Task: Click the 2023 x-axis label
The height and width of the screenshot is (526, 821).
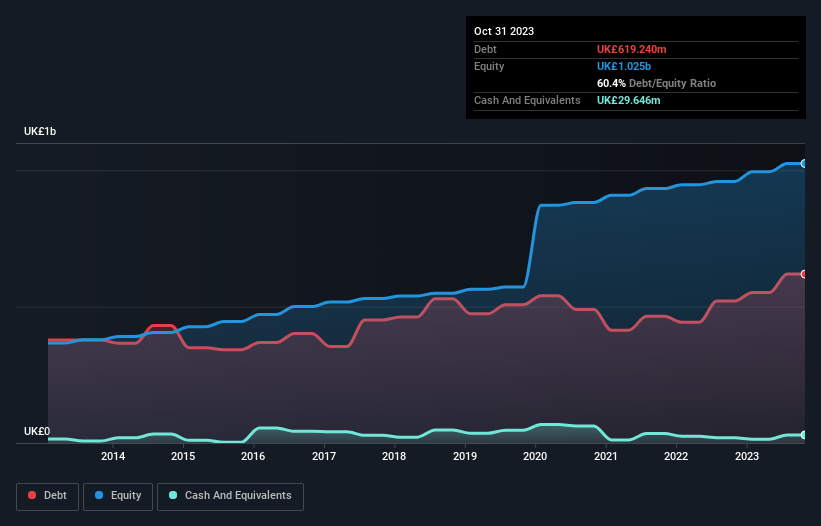Action: tap(747, 456)
